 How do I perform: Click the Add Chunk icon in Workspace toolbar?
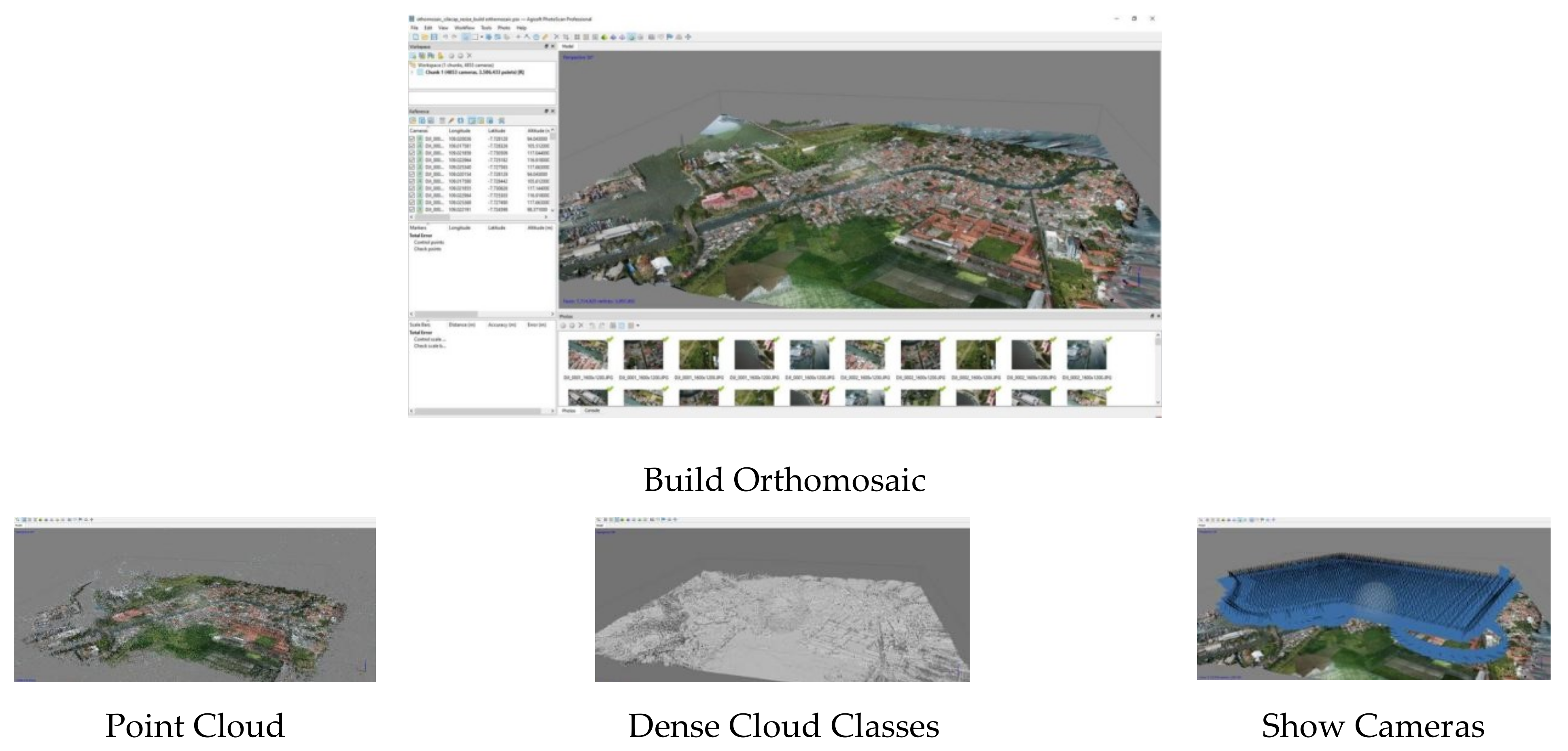pos(413,55)
